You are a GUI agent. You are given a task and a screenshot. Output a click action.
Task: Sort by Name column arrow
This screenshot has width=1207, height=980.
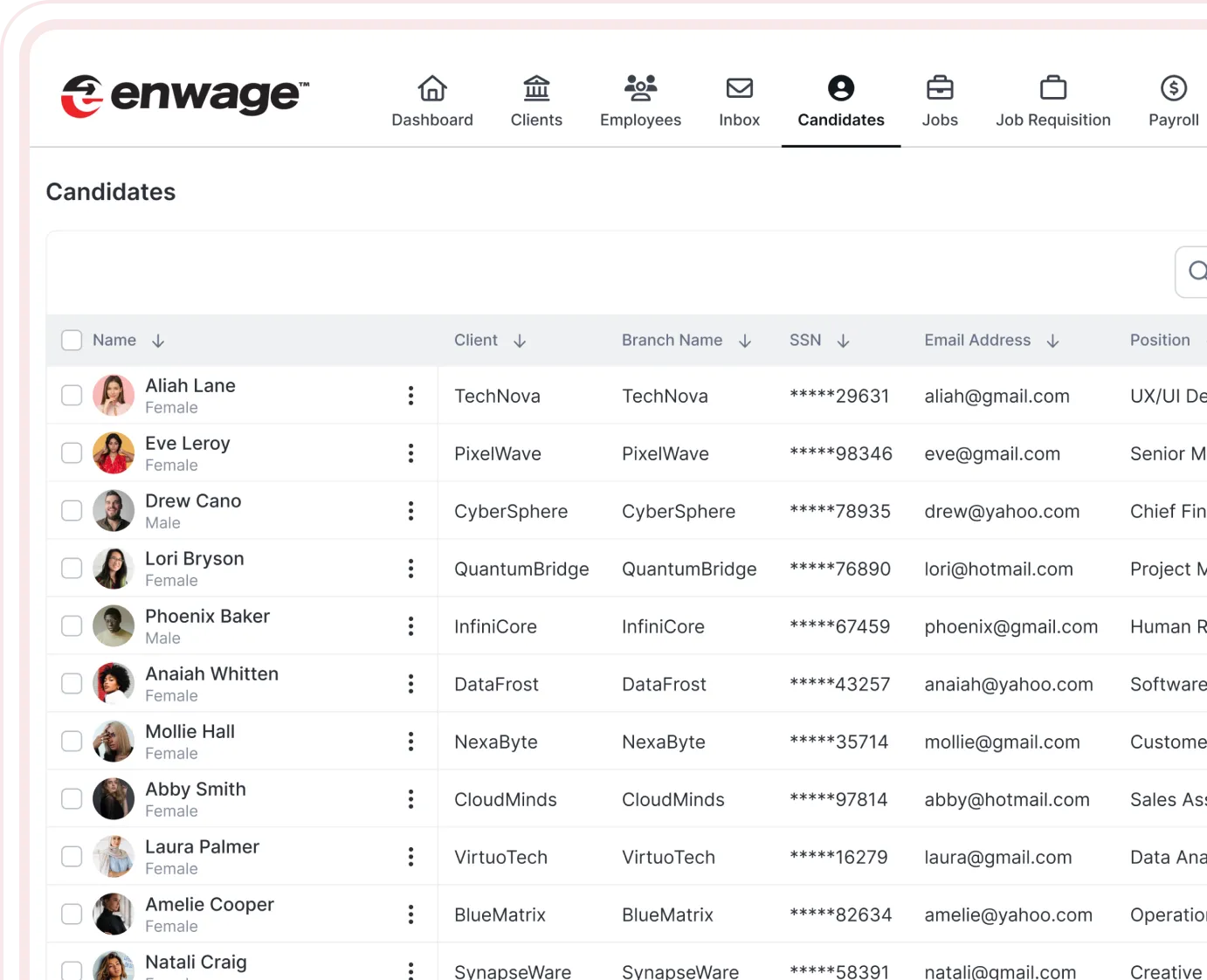[x=158, y=341]
